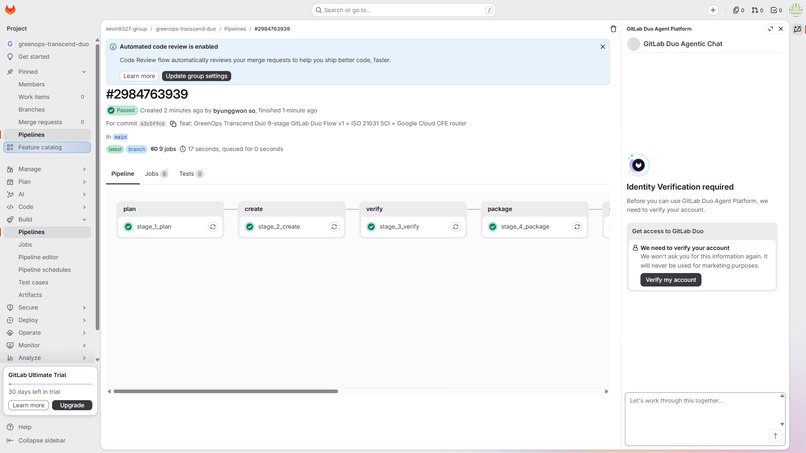Open new Duo chat icon on right edge
Screen dimensions: 806x453
[x=797, y=29]
